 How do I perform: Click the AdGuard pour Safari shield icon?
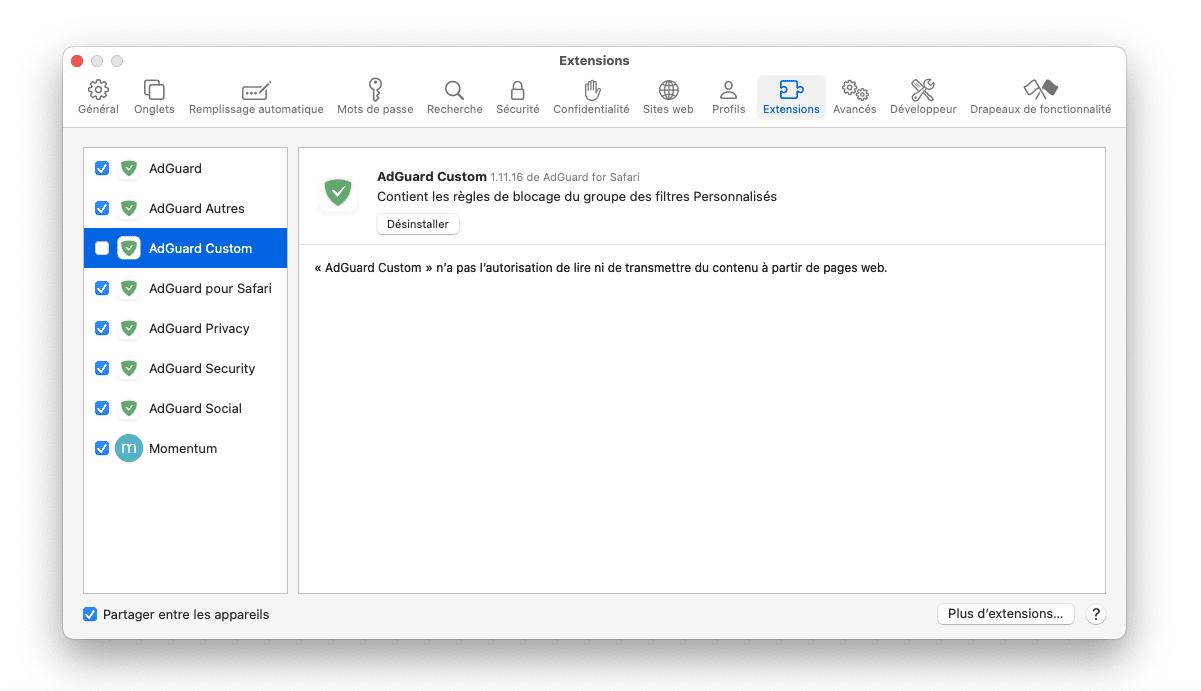click(x=129, y=288)
